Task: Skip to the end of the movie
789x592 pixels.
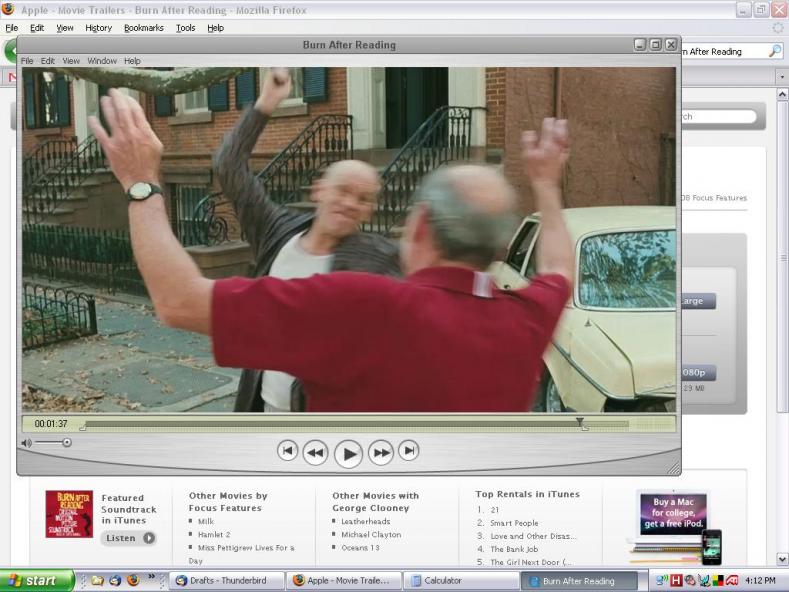Action: [409, 451]
